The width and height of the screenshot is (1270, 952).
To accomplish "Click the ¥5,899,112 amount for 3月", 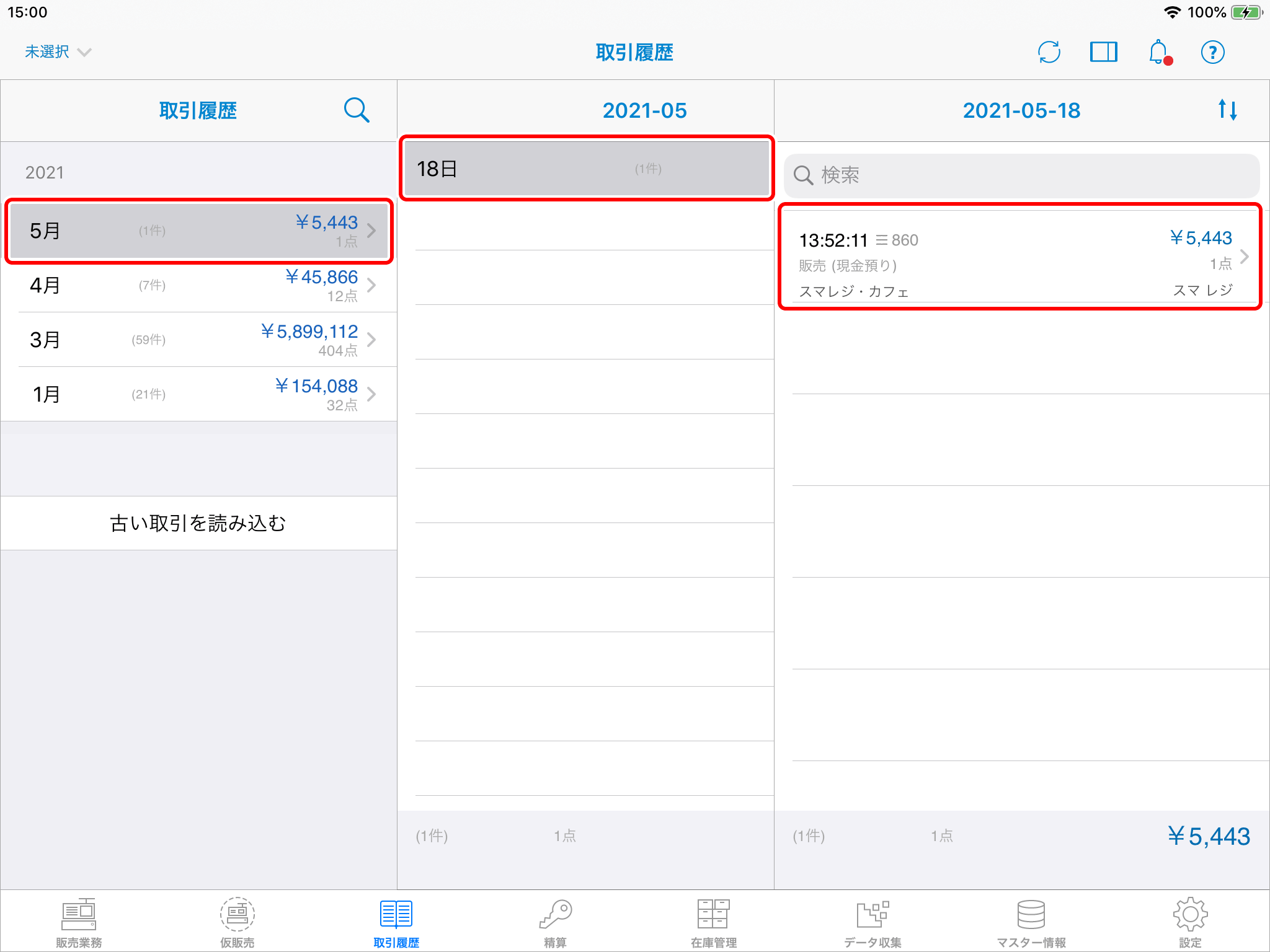I will 309,331.
